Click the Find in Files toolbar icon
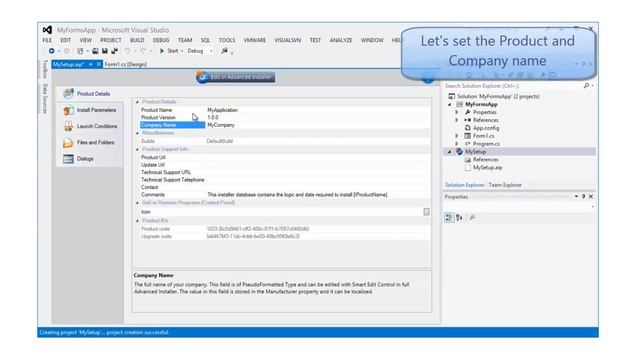This screenshot has height=360, width=640. point(224,51)
